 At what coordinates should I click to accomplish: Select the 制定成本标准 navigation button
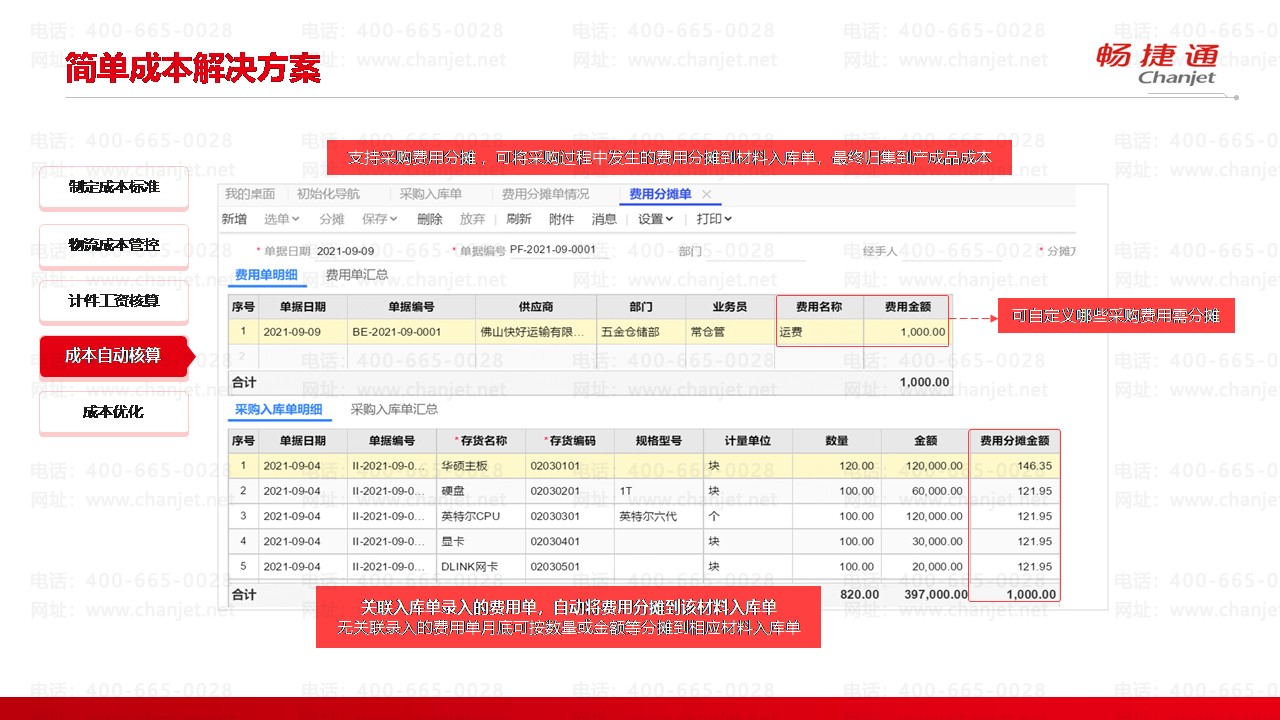pos(114,187)
